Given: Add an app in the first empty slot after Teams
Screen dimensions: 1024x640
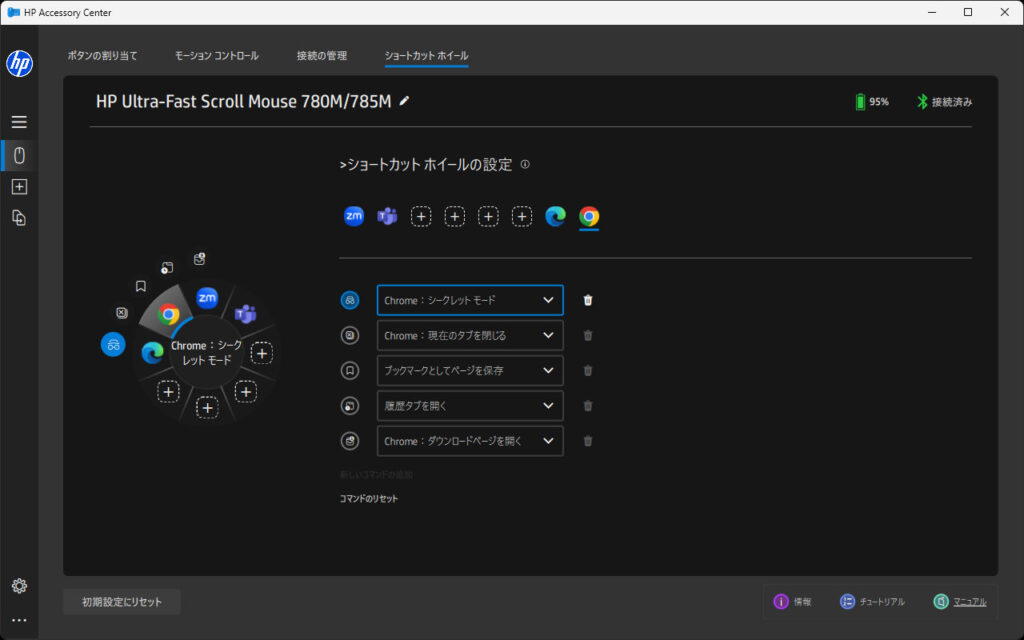Looking at the screenshot, I should pyautogui.click(x=421, y=216).
